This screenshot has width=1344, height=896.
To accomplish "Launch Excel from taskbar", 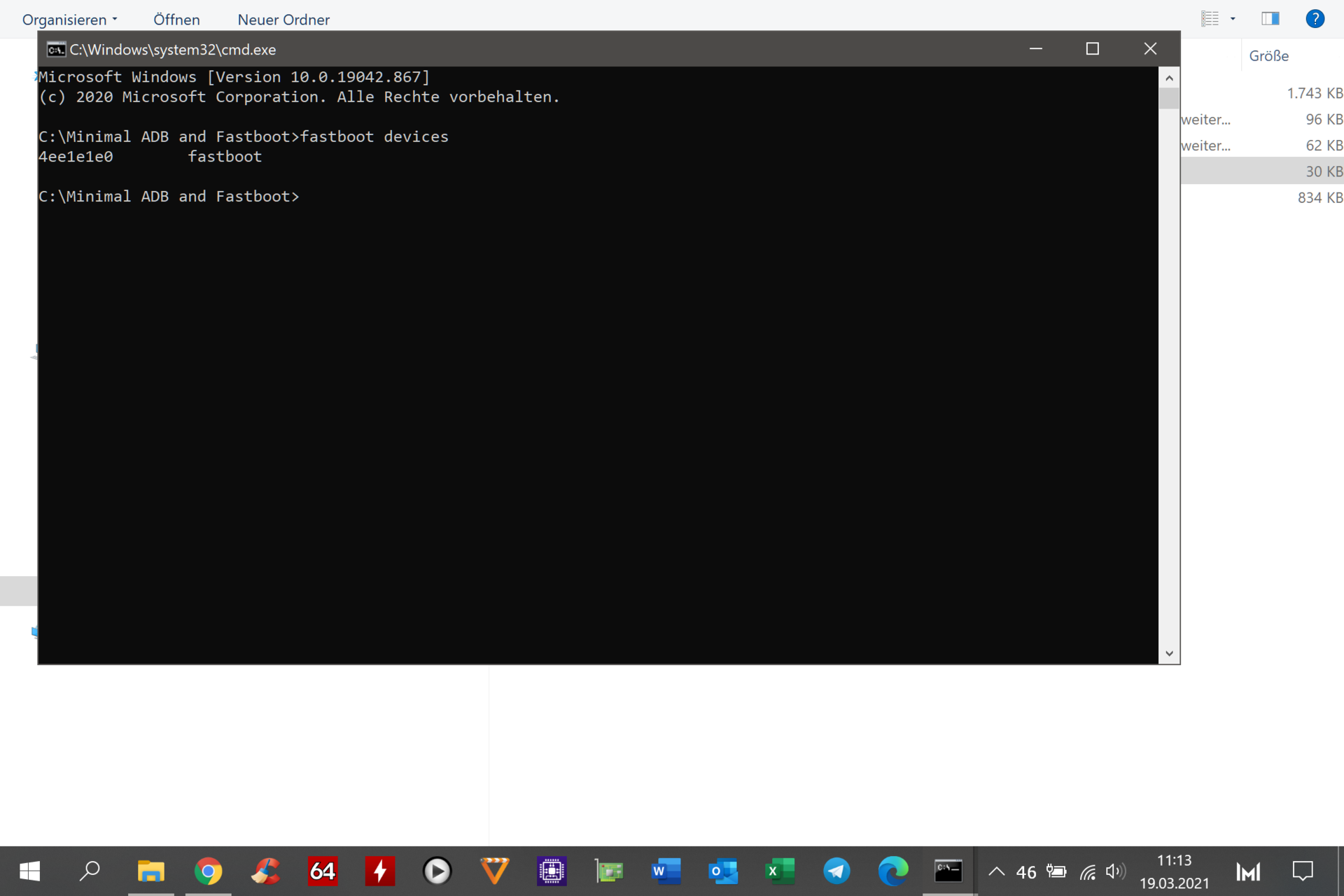I will 780,871.
